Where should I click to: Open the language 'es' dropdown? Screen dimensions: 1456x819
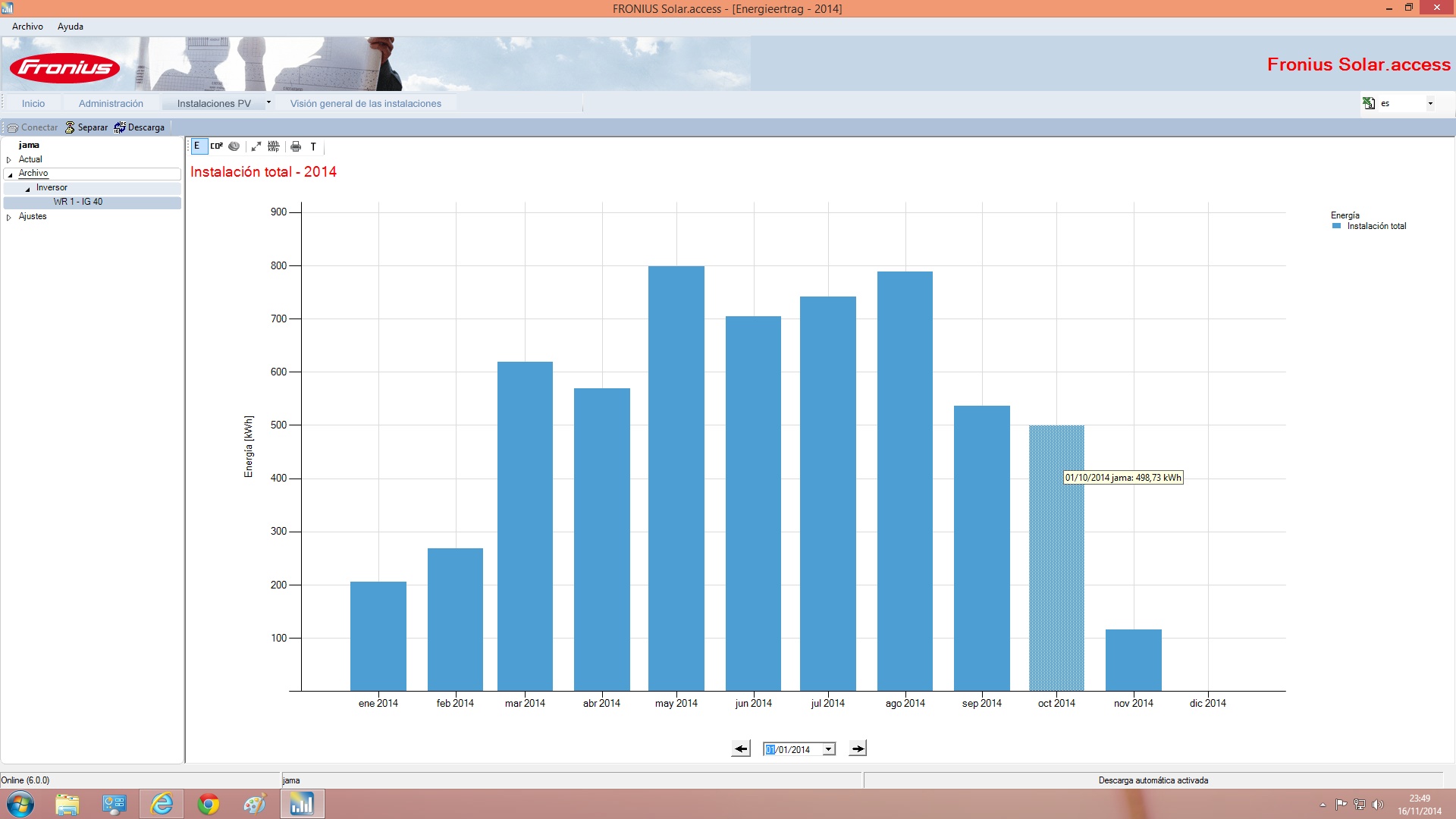pos(1430,103)
